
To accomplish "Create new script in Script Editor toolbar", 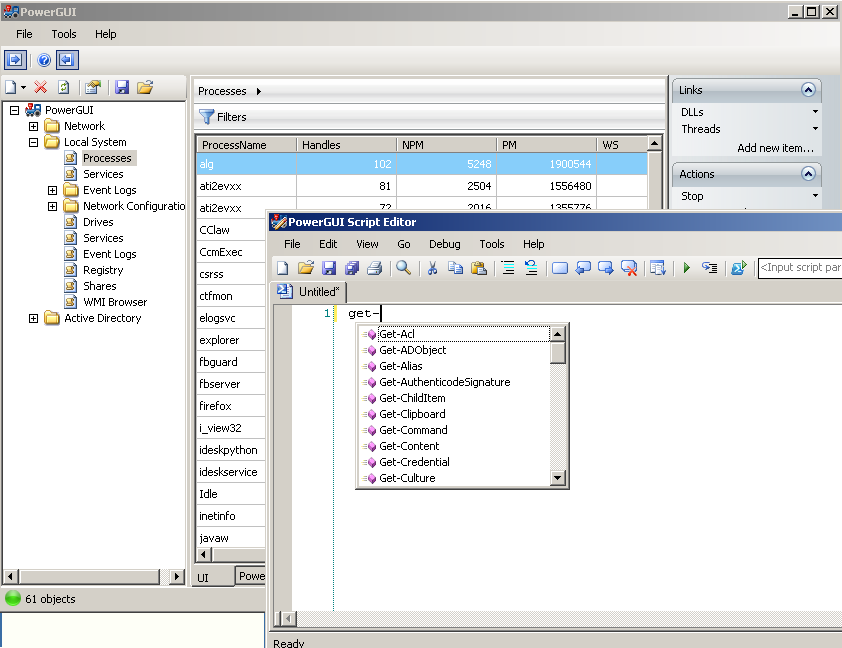I will click(x=282, y=267).
